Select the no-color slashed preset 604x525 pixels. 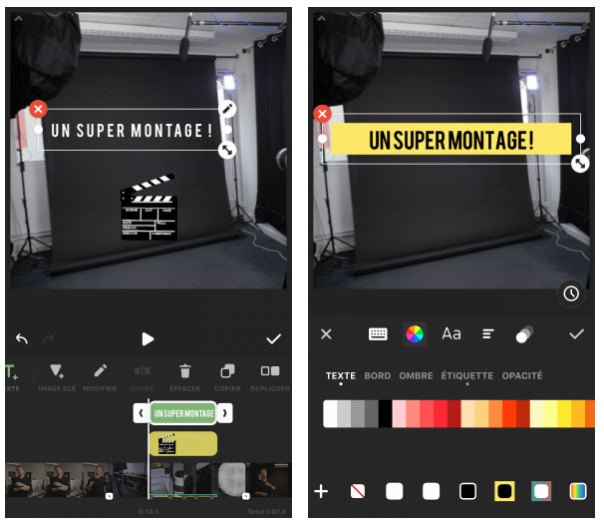[358, 491]
